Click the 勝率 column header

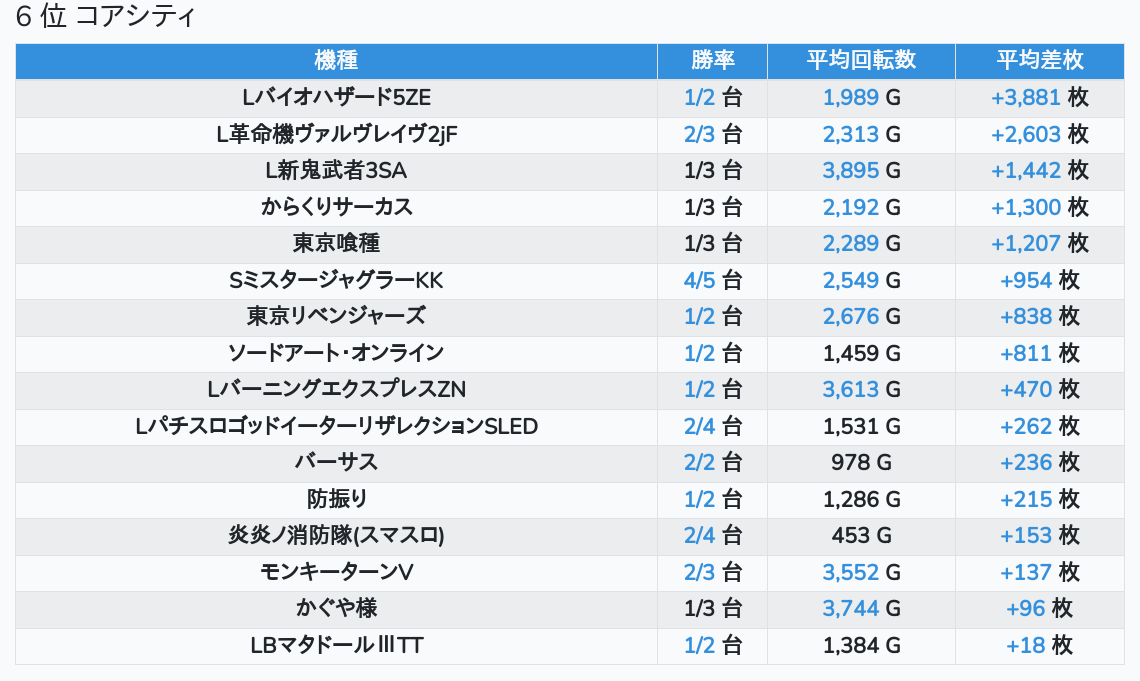(x=712, y=60)
